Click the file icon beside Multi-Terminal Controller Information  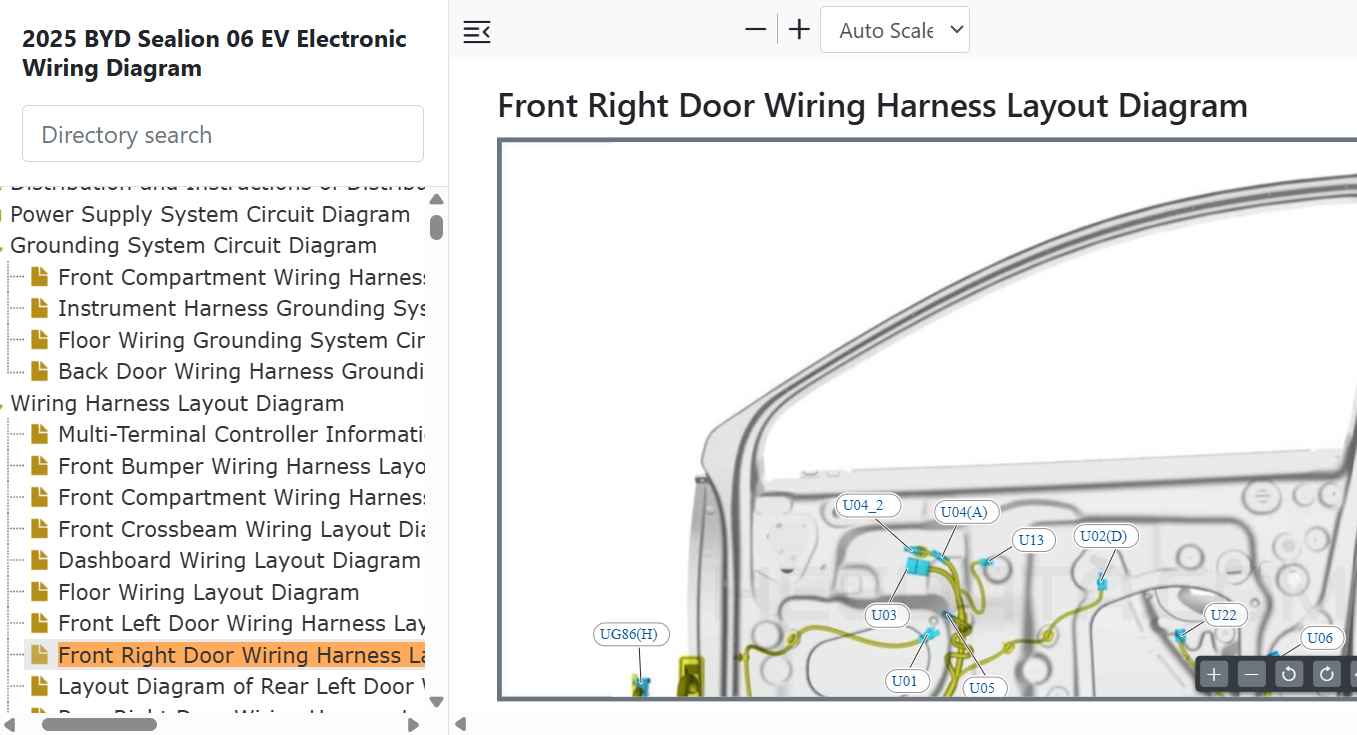[x=40, y=434]
